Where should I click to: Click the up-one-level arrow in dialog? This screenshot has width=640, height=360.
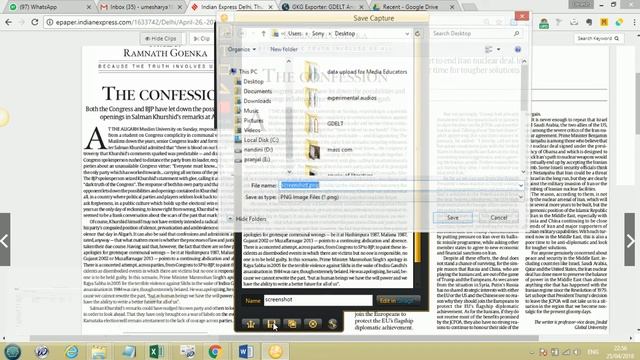pos(263,33)
